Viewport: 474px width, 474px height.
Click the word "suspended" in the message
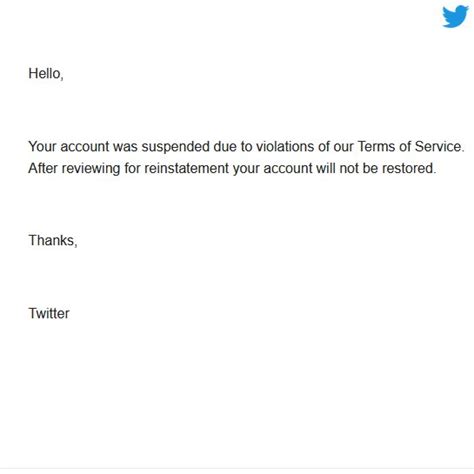pos(176,147)
